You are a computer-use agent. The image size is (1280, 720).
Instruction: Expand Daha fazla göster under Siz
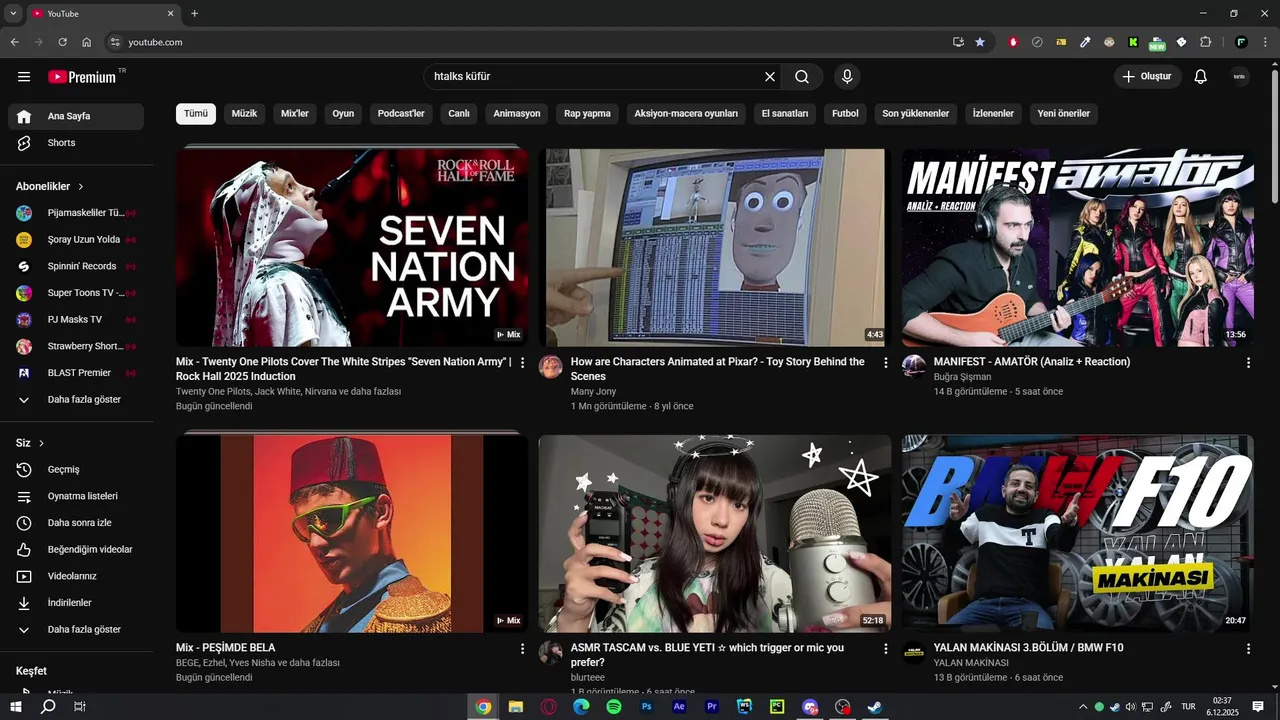76,630
